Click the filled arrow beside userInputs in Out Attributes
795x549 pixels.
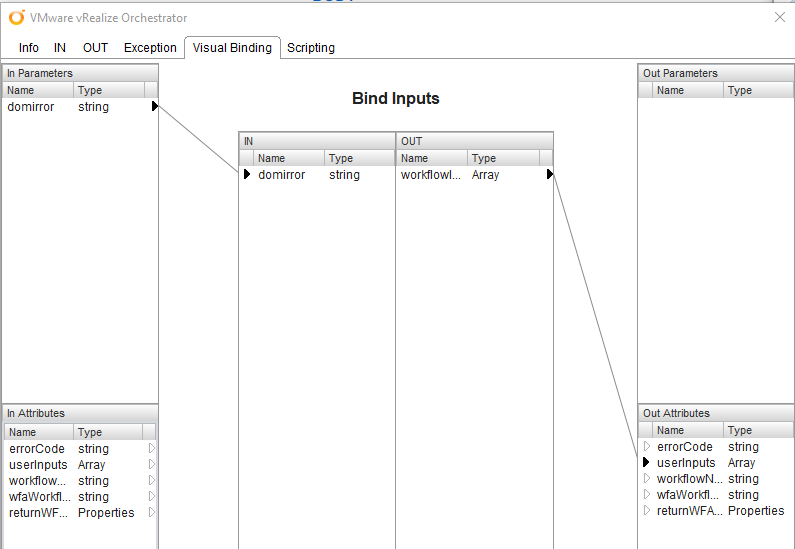point(647,463)
